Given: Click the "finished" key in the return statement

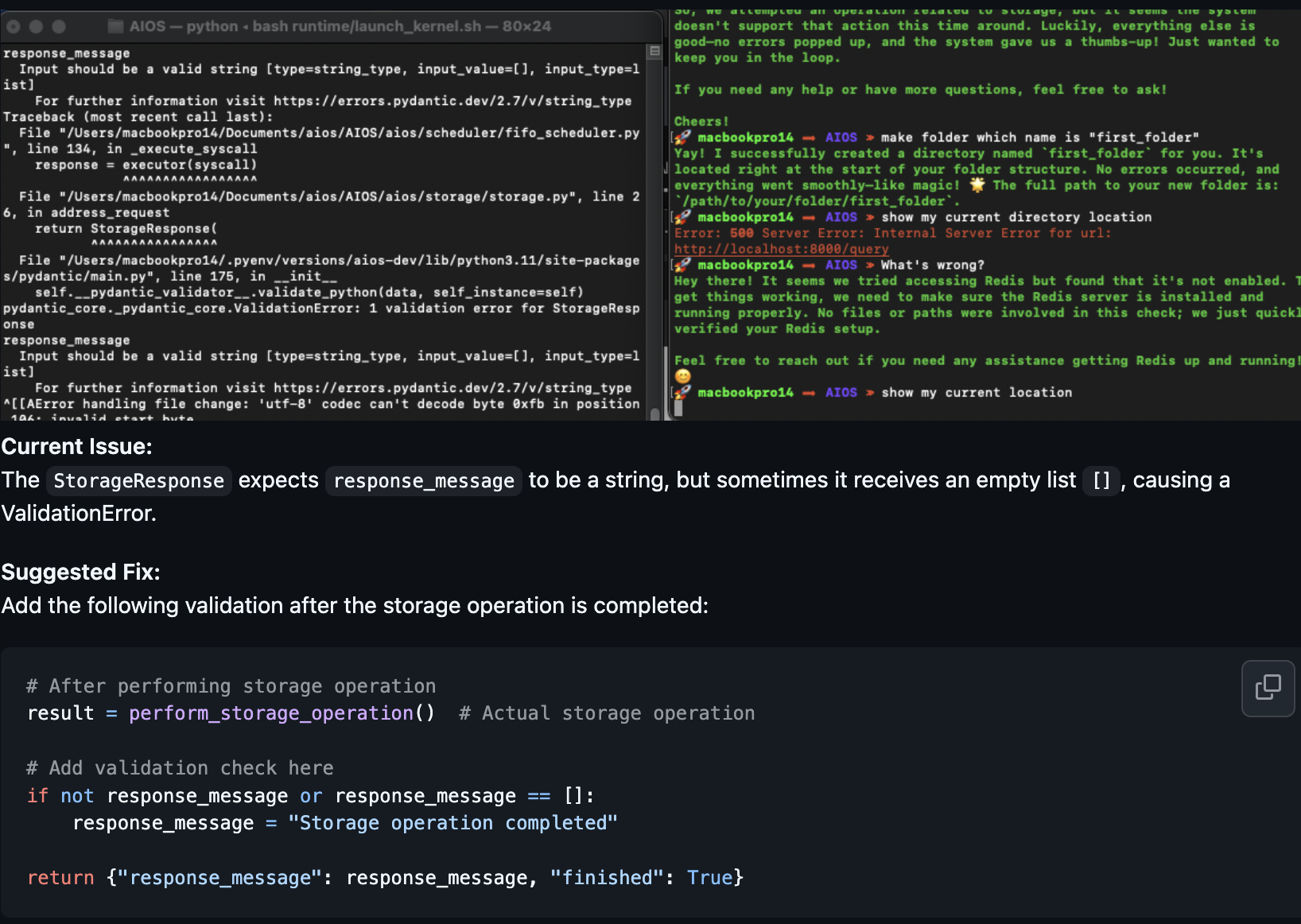Looking at the screenshot, I should point(608,878).
